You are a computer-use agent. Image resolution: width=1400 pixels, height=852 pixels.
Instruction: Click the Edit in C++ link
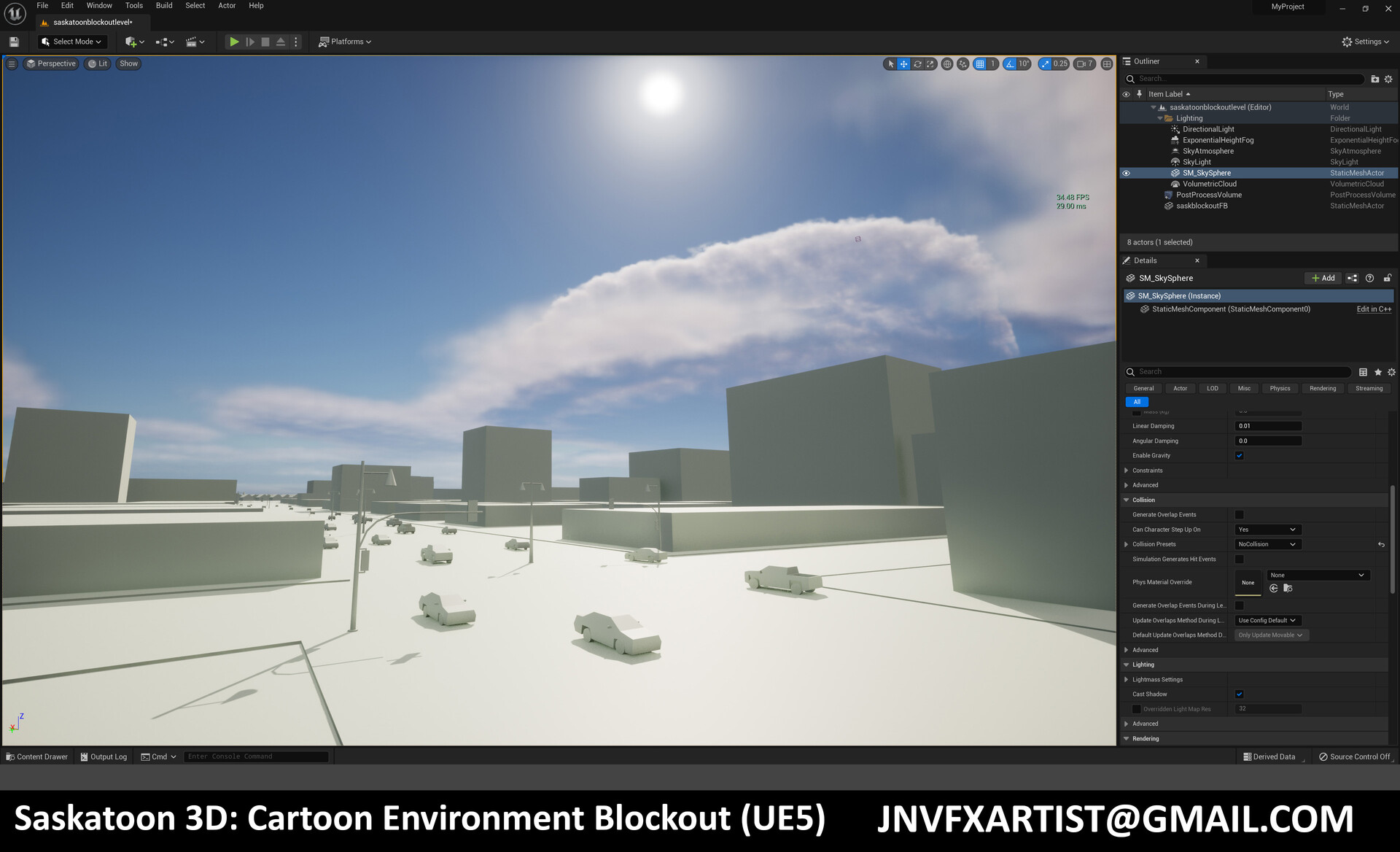(x=1374, y=309)
